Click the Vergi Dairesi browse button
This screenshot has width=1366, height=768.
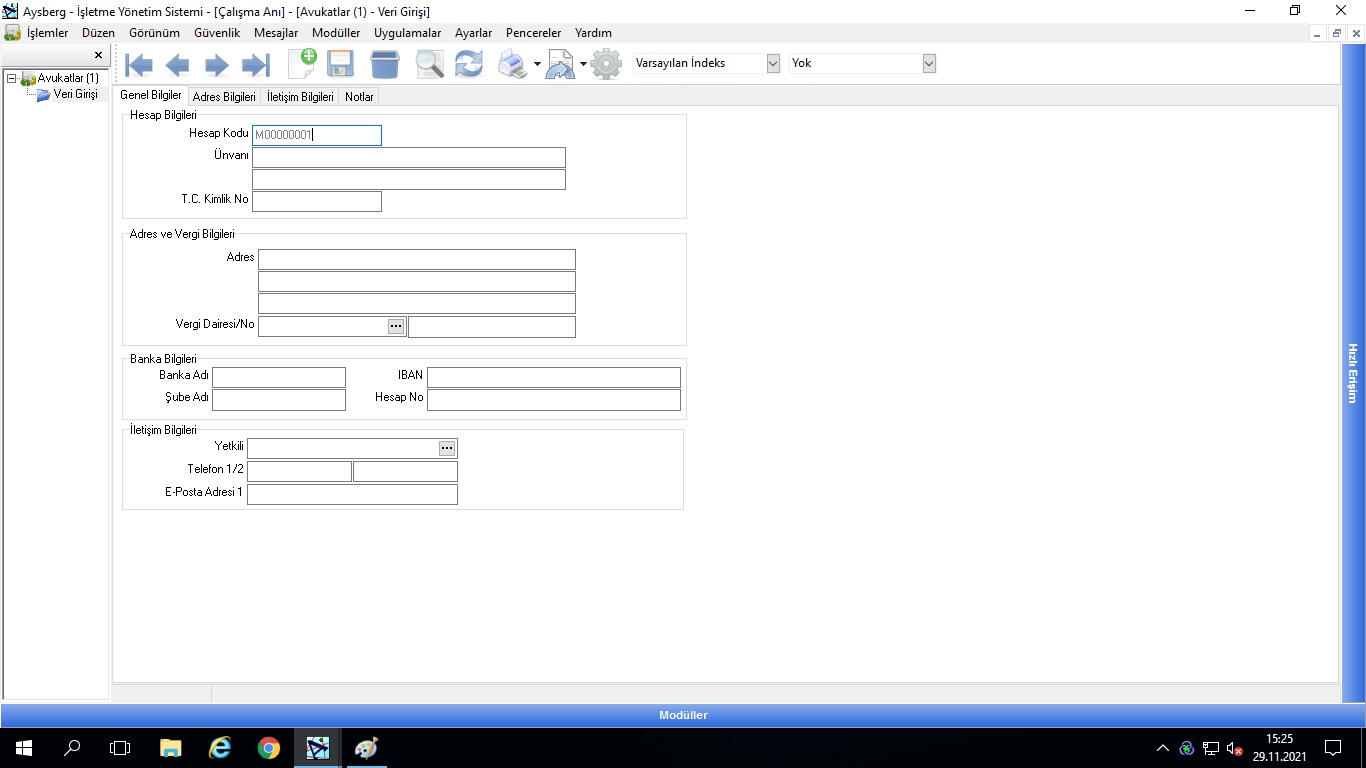tap(396, 326)
